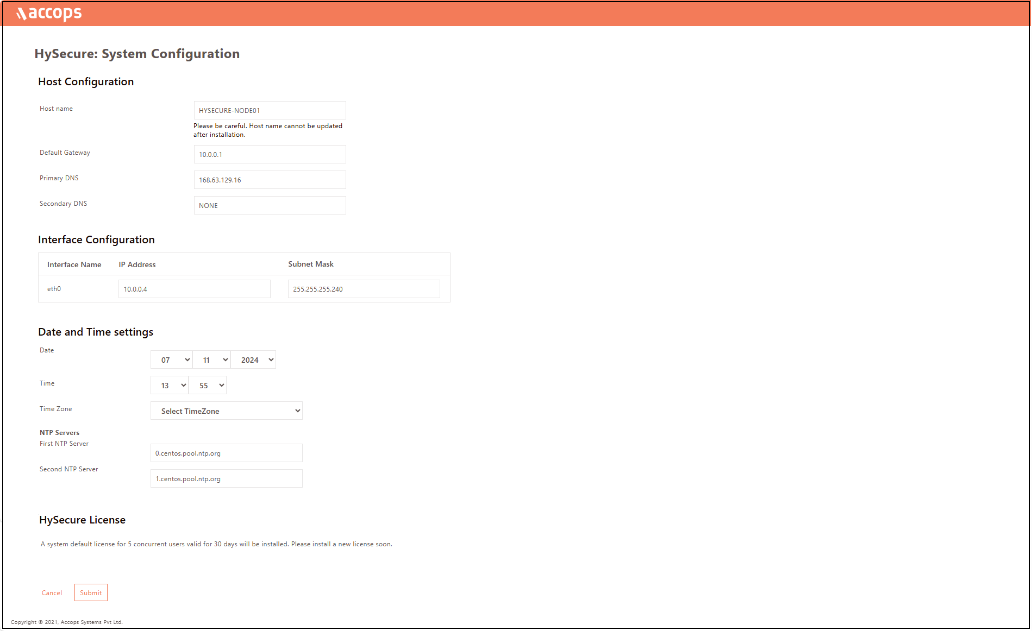The width and height of the screenshot is (1032, 631).
Task: Expand the Select TimeZone dropdown
Action: click(x=226, y=411)
